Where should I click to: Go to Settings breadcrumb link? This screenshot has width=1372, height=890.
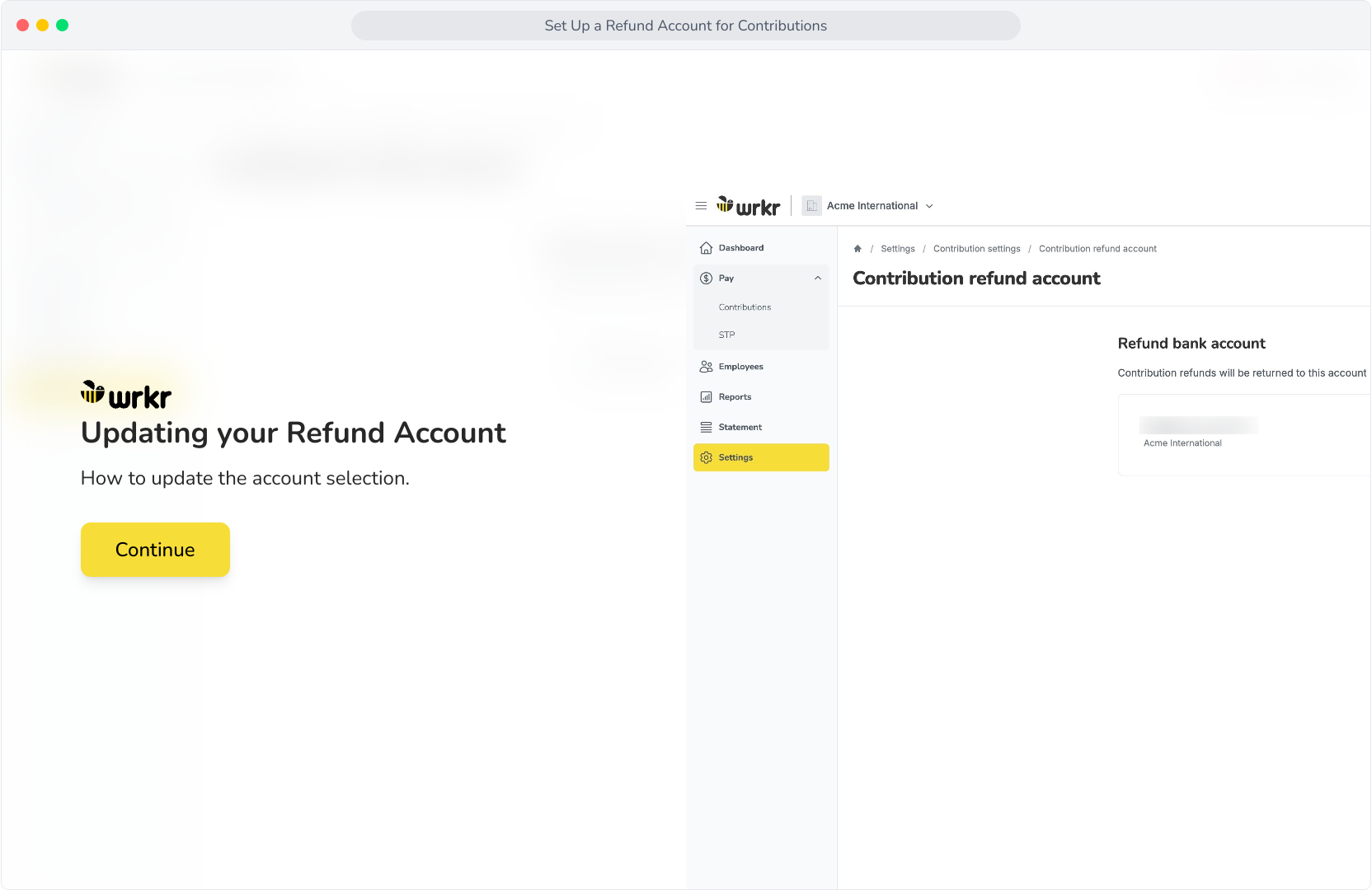898,249
